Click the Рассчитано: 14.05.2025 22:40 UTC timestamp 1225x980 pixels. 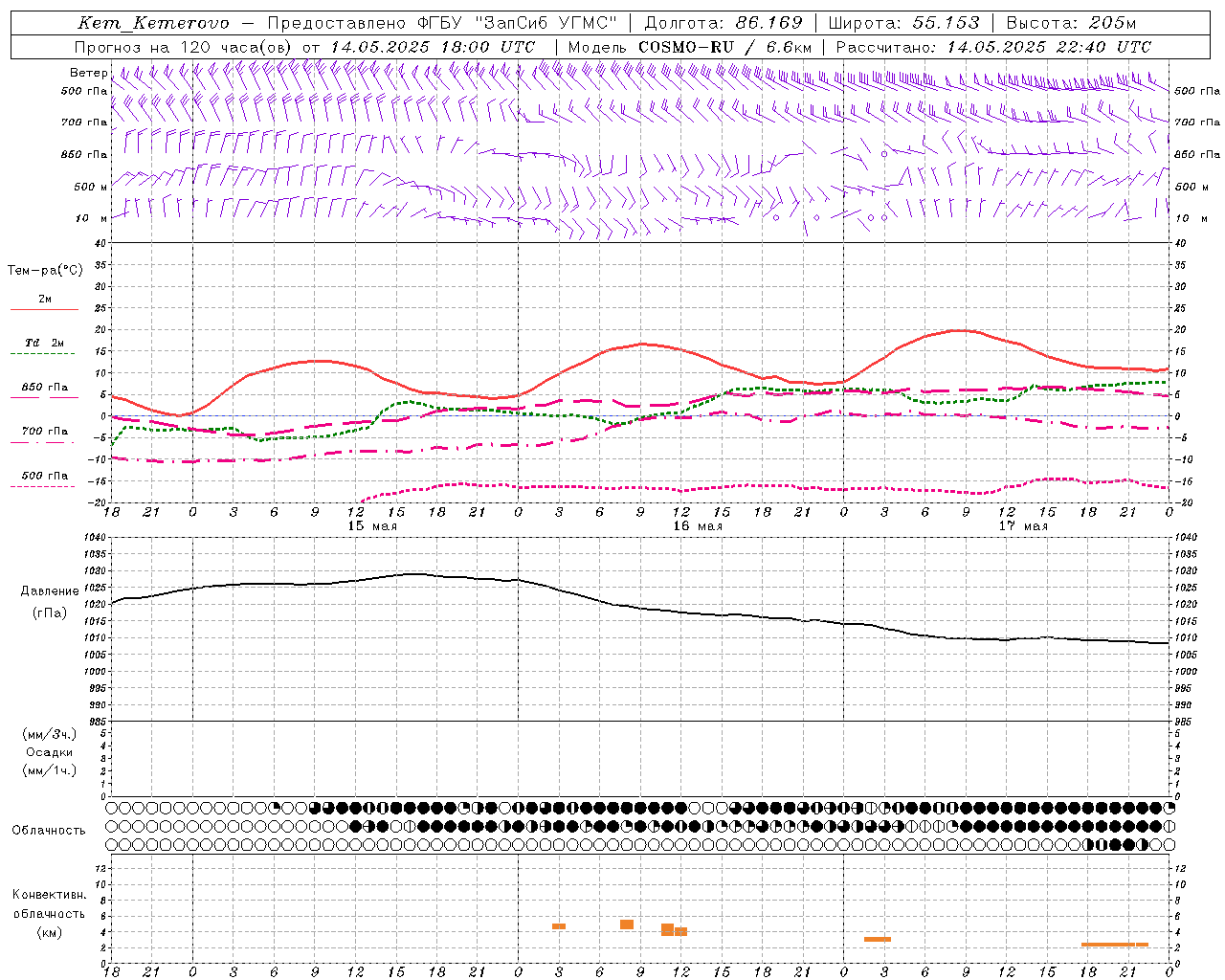993,47
